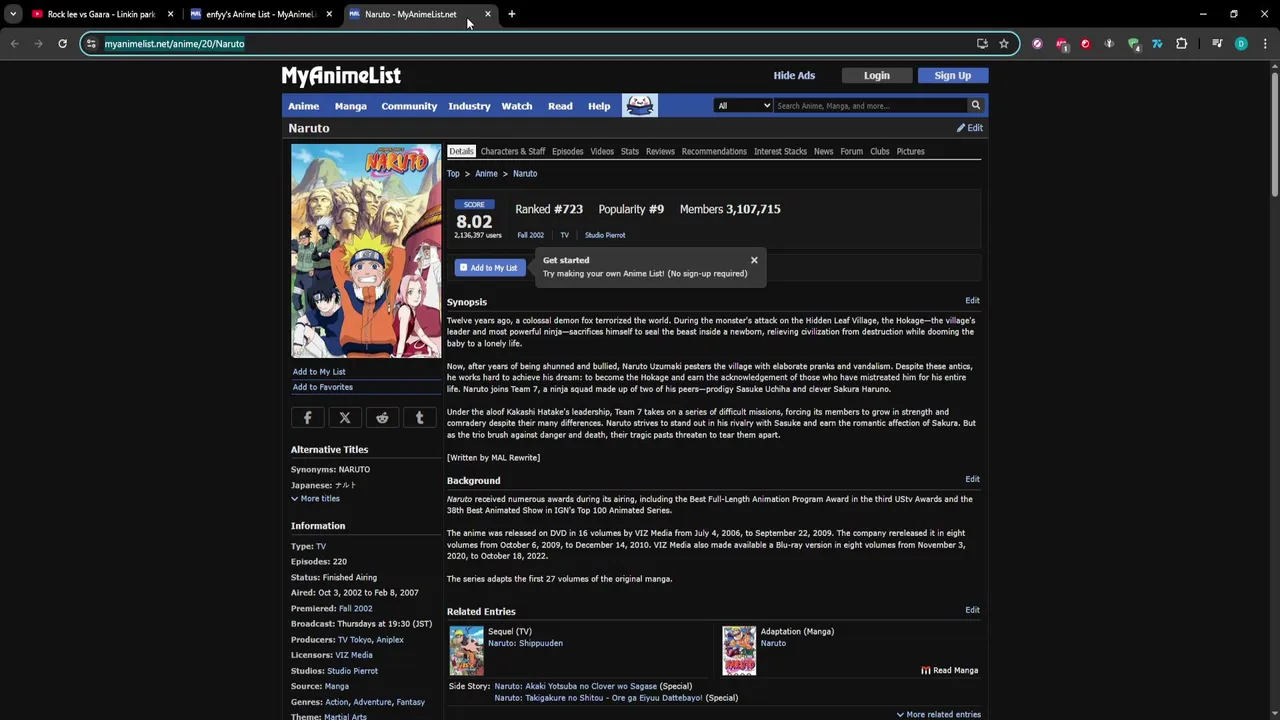This screenshot has height=720, width=1280.
Task: Switch to Interest Stacks tab
Action: coord(780,151)
